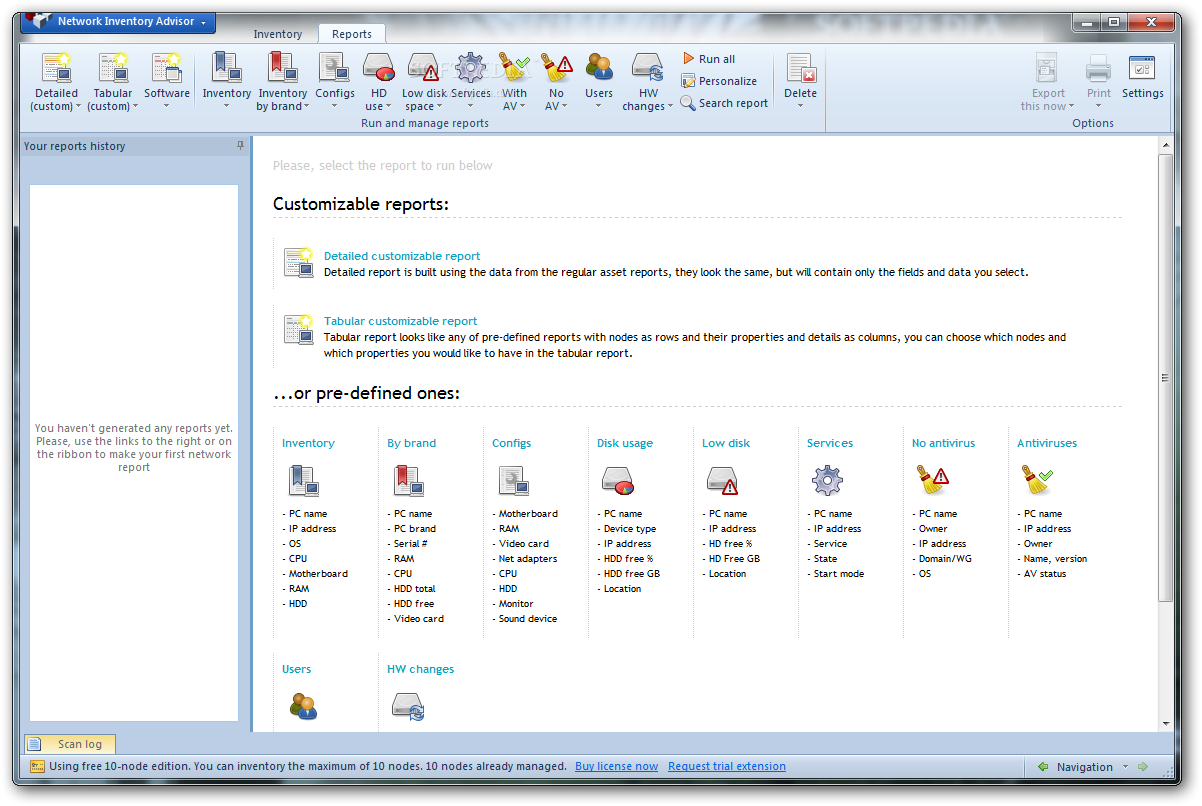Viewport: 1202px width, 806px height.
Task: Open Settings from the Options group
Action: (1142, 76)
